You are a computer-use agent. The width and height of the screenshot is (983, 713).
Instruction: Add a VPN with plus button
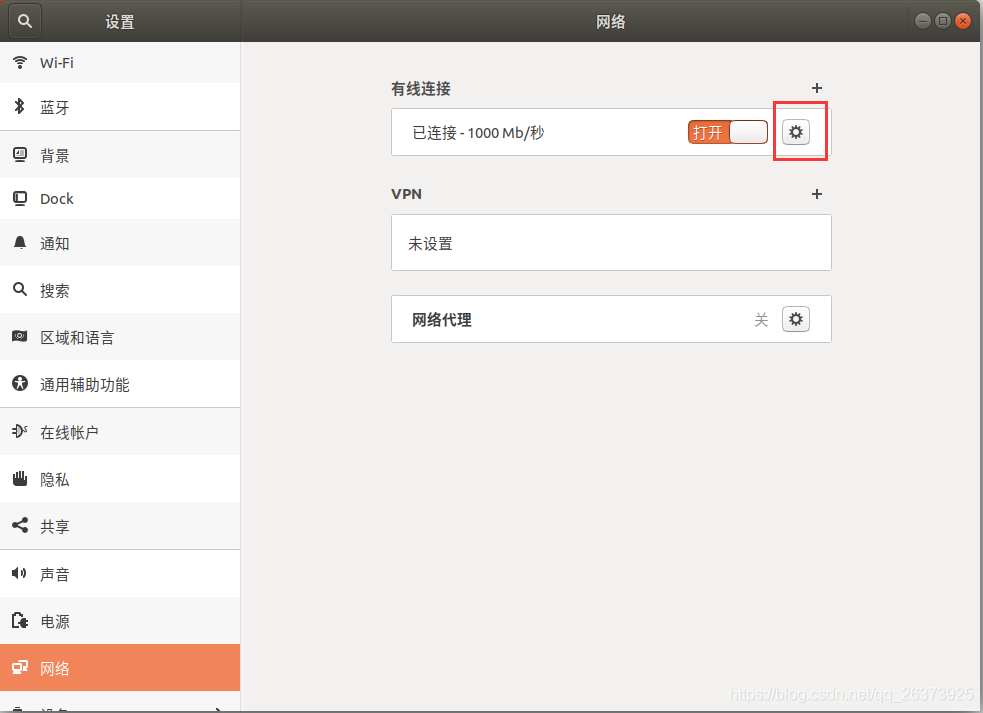(816, 194)
